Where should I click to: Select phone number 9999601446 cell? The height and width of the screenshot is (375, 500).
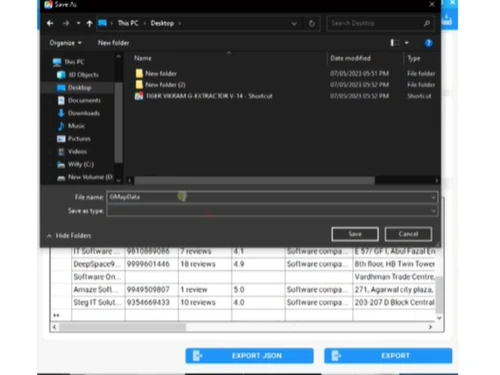152,264
